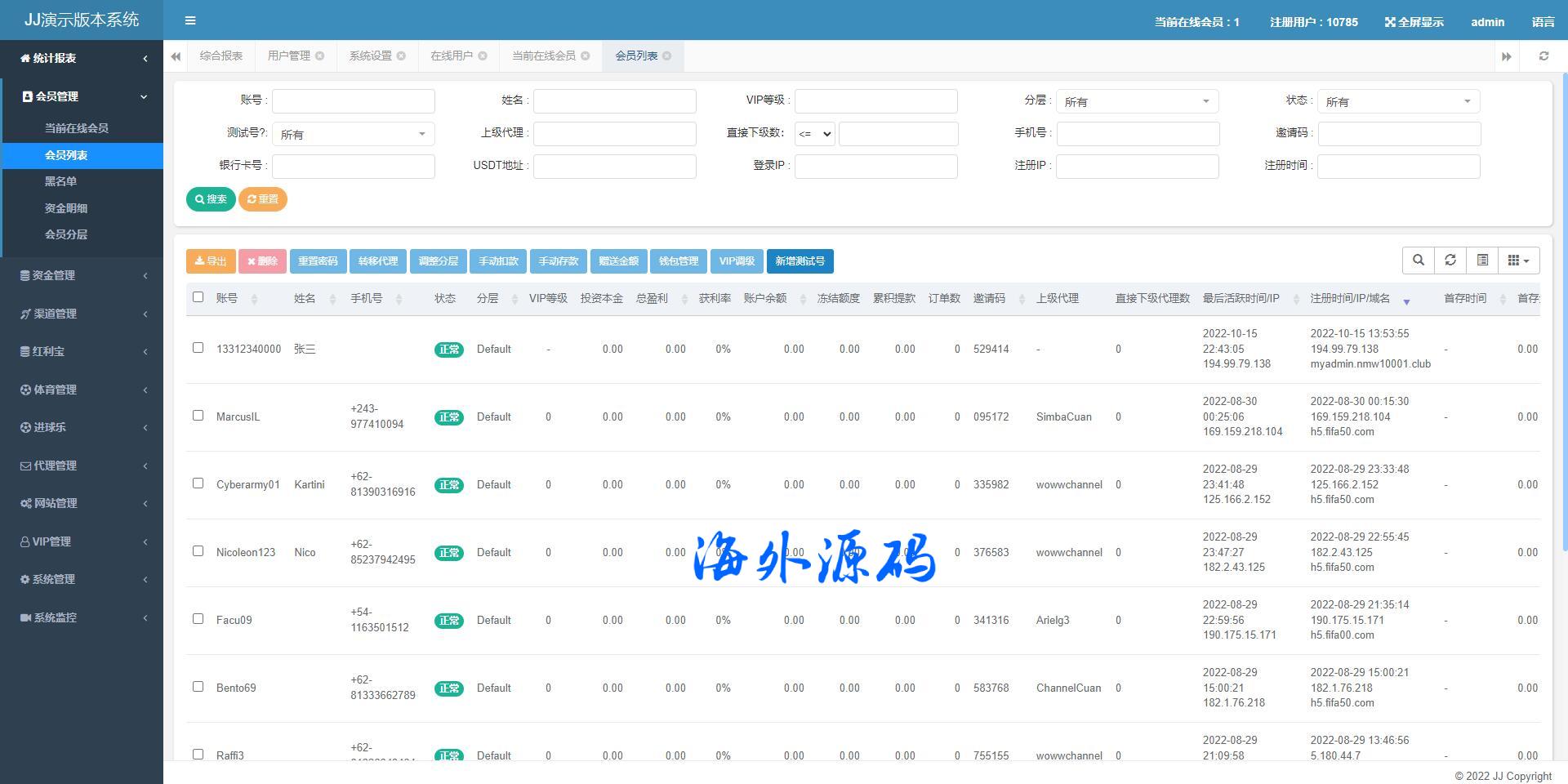Viewport: 1568px width, 784px height.
Task: Click the green 搜索 button
Action: 211,199
